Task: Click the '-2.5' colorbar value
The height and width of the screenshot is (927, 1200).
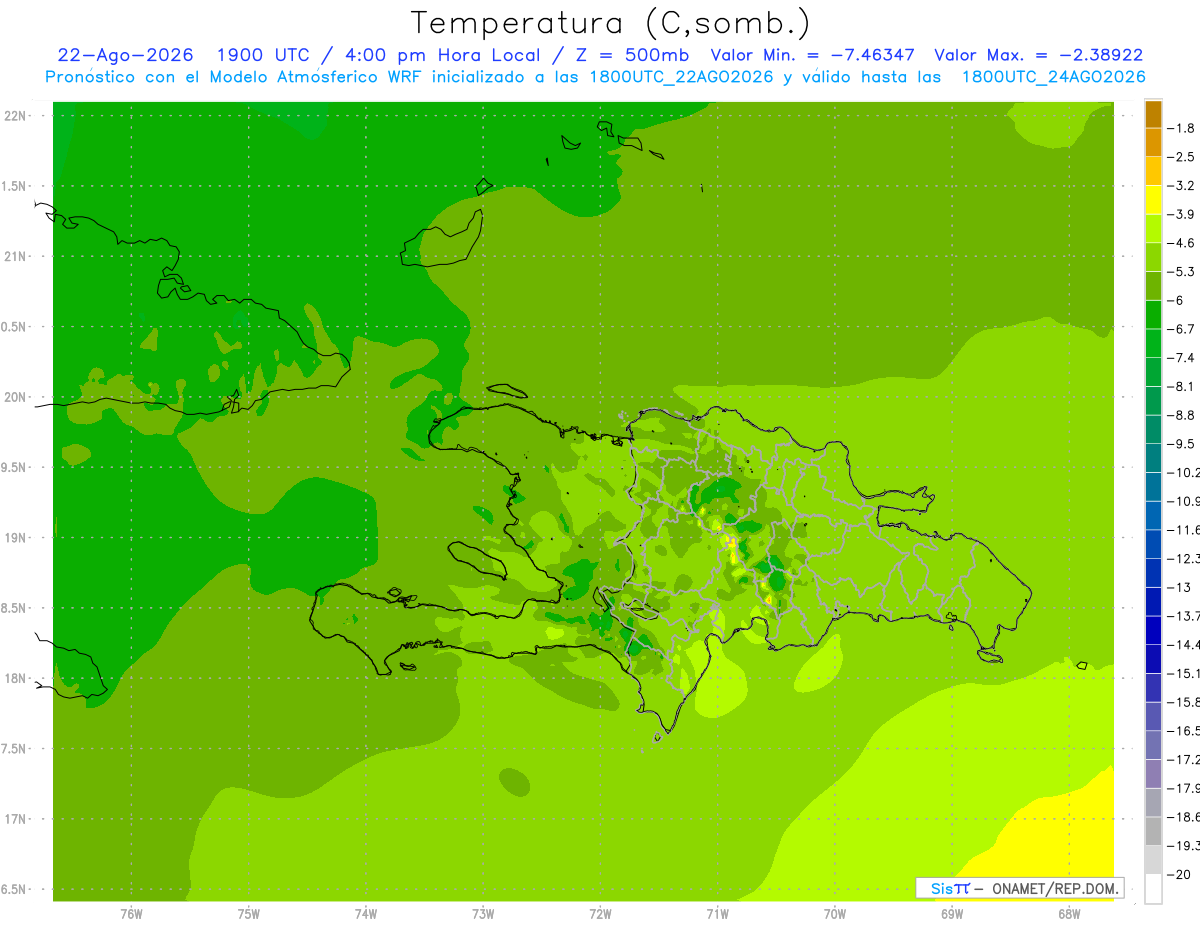Action: tap(1181, 157)
